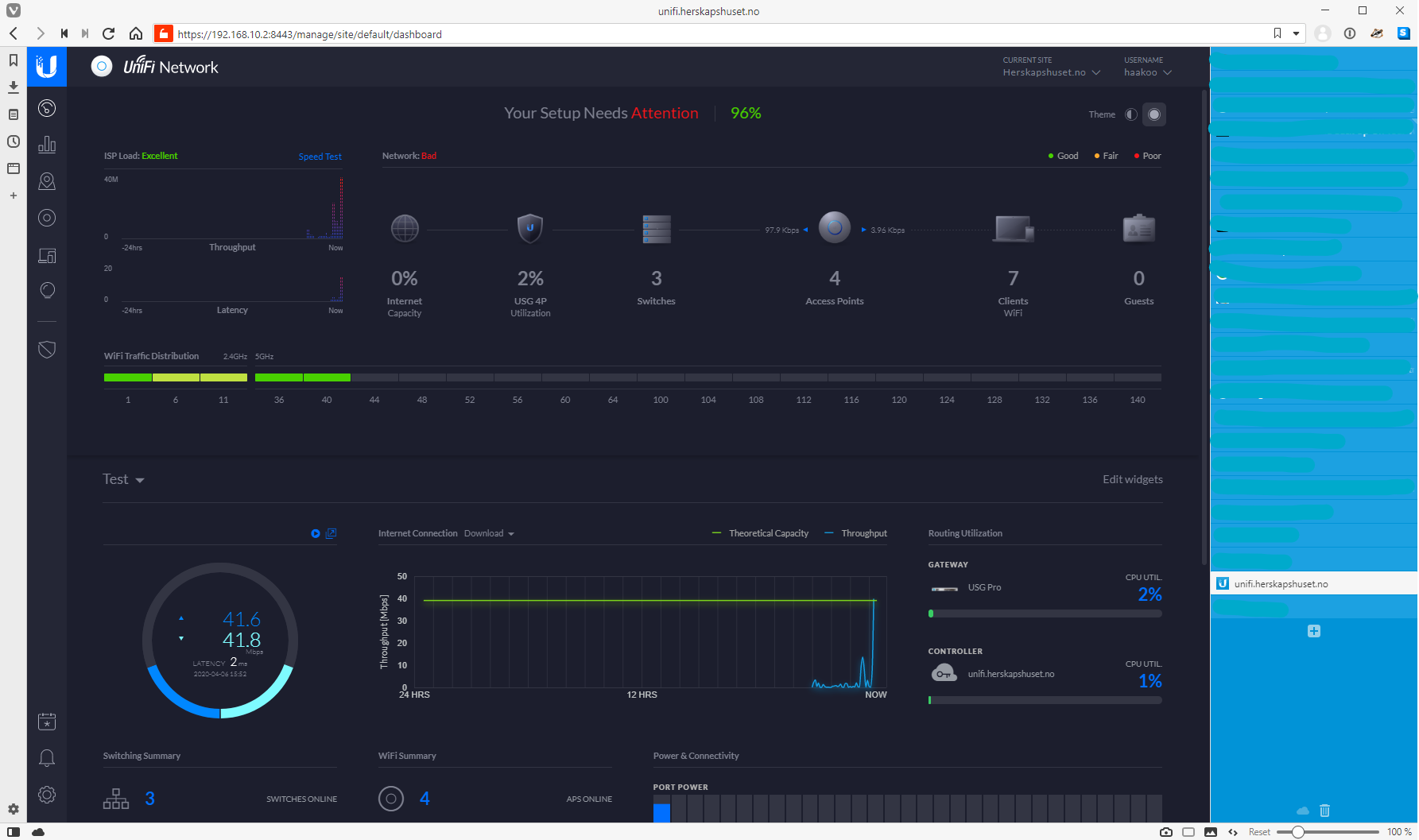Select the dark theme option
The width and height of the screenshot is (1419, 840).
click(1154, 114)
